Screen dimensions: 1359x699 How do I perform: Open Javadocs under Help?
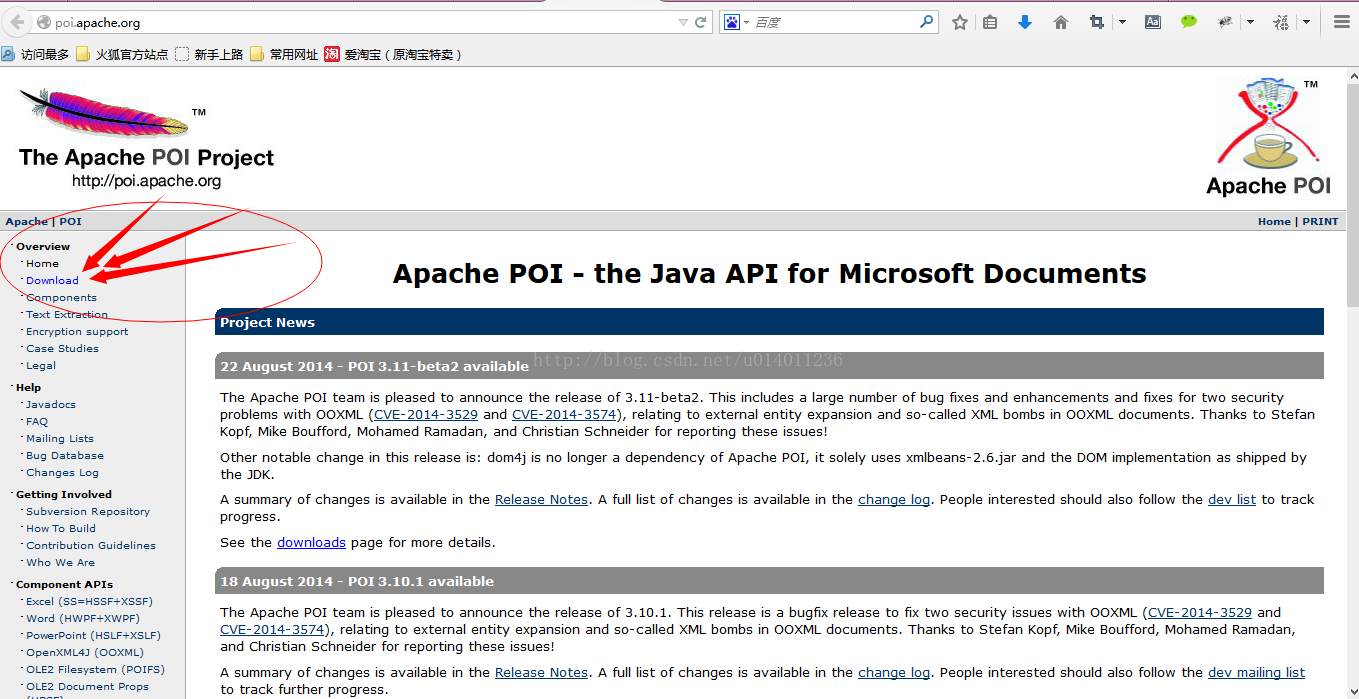51,405
